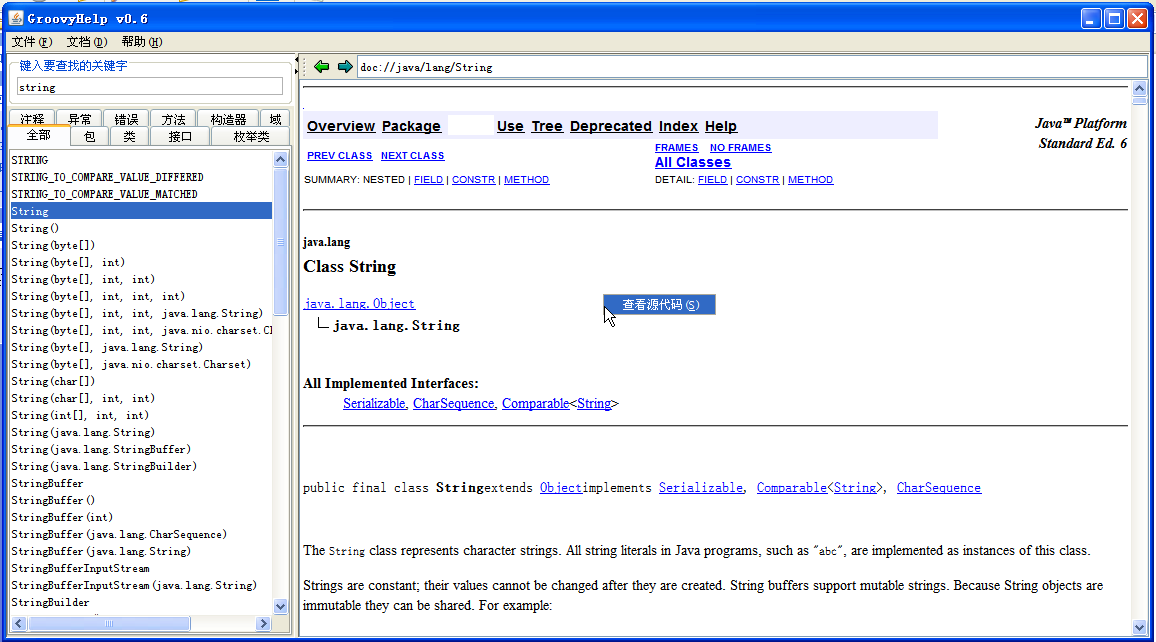The image size is (1156, 642).
Task: Click the document pane scroll down arrow
Action: pos(1139,627)
